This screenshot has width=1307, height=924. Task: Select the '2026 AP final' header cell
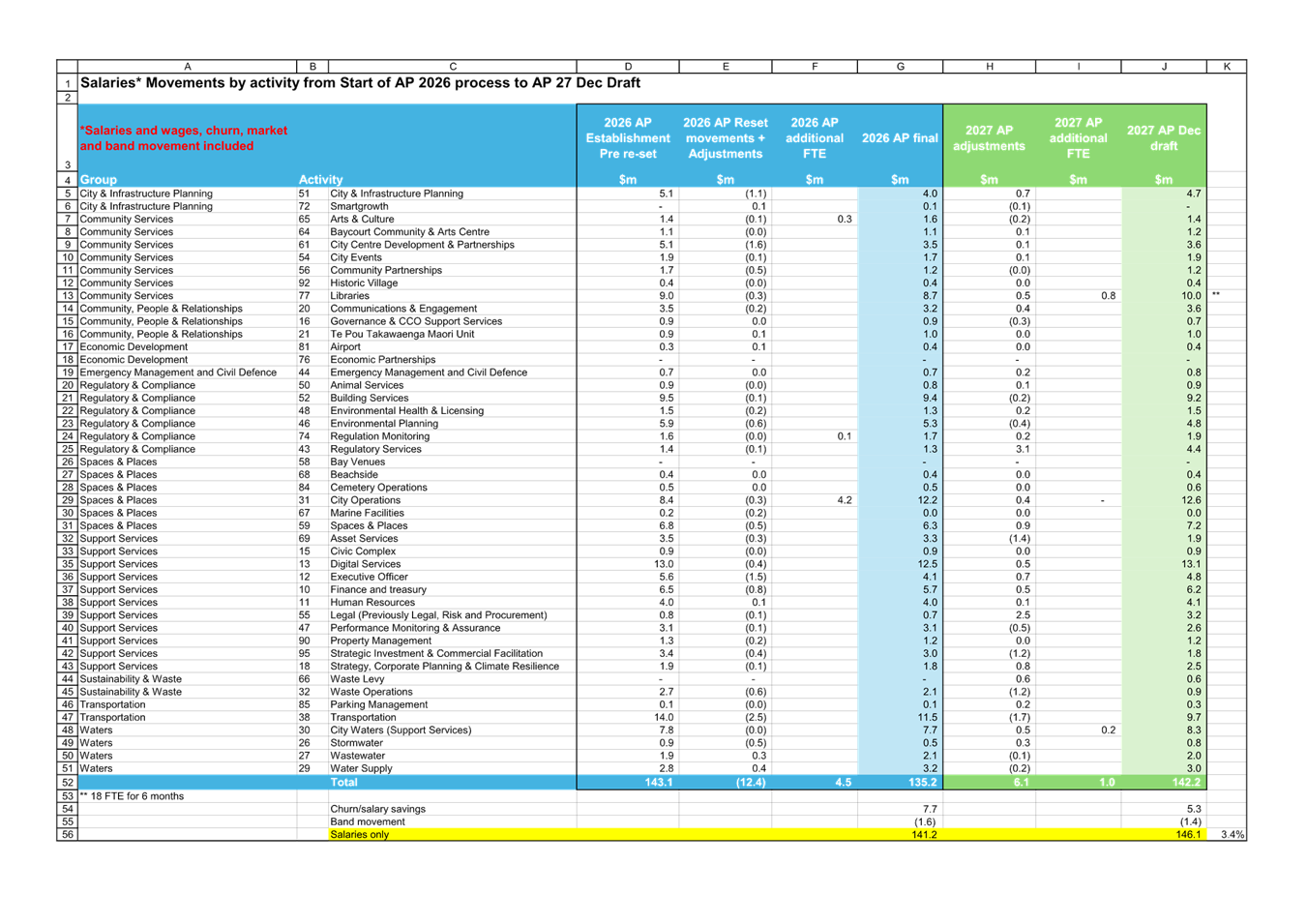[x=900, y=138]
